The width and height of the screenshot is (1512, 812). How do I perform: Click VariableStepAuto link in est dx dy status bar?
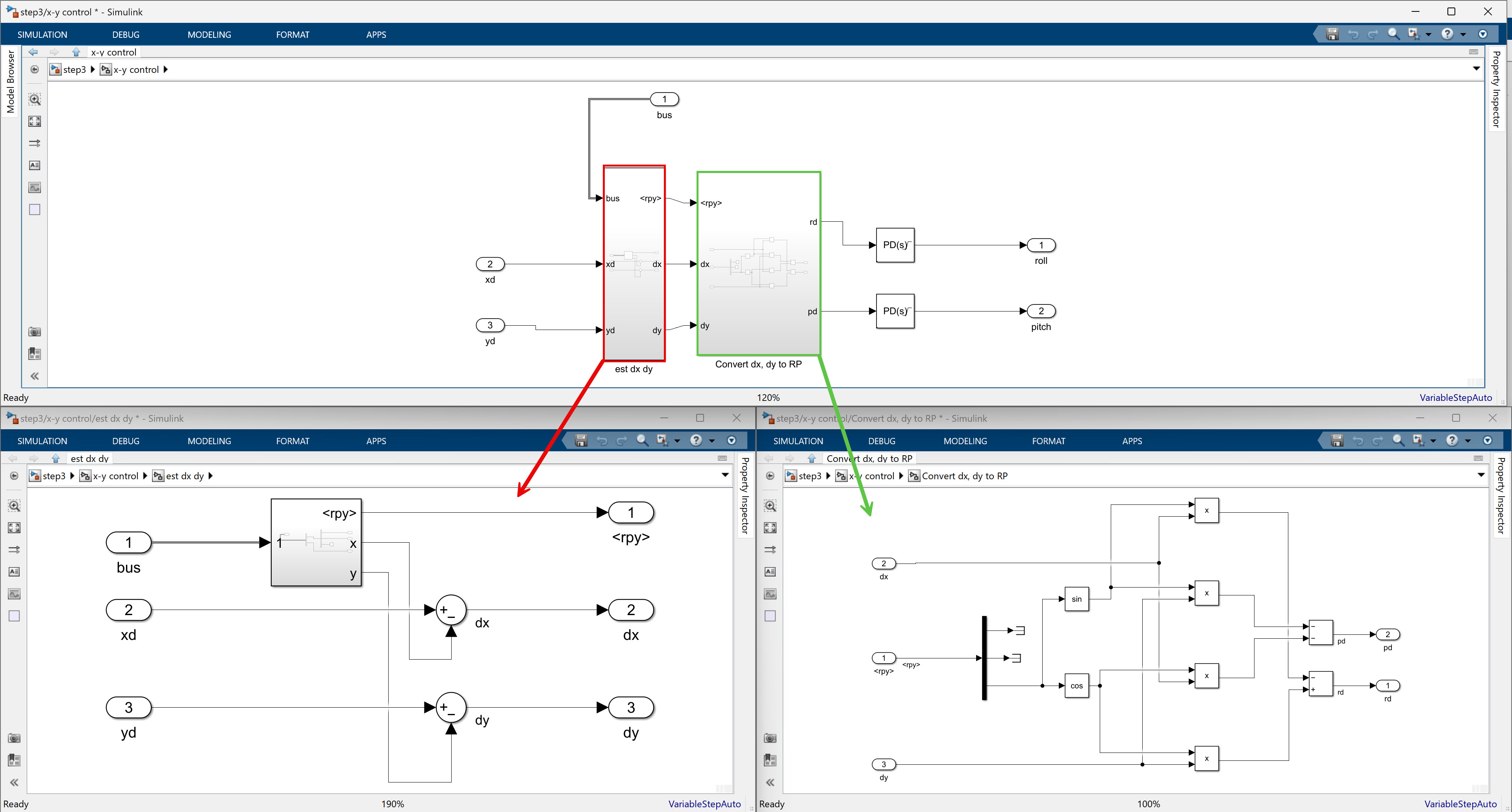[x=704, y=804]
